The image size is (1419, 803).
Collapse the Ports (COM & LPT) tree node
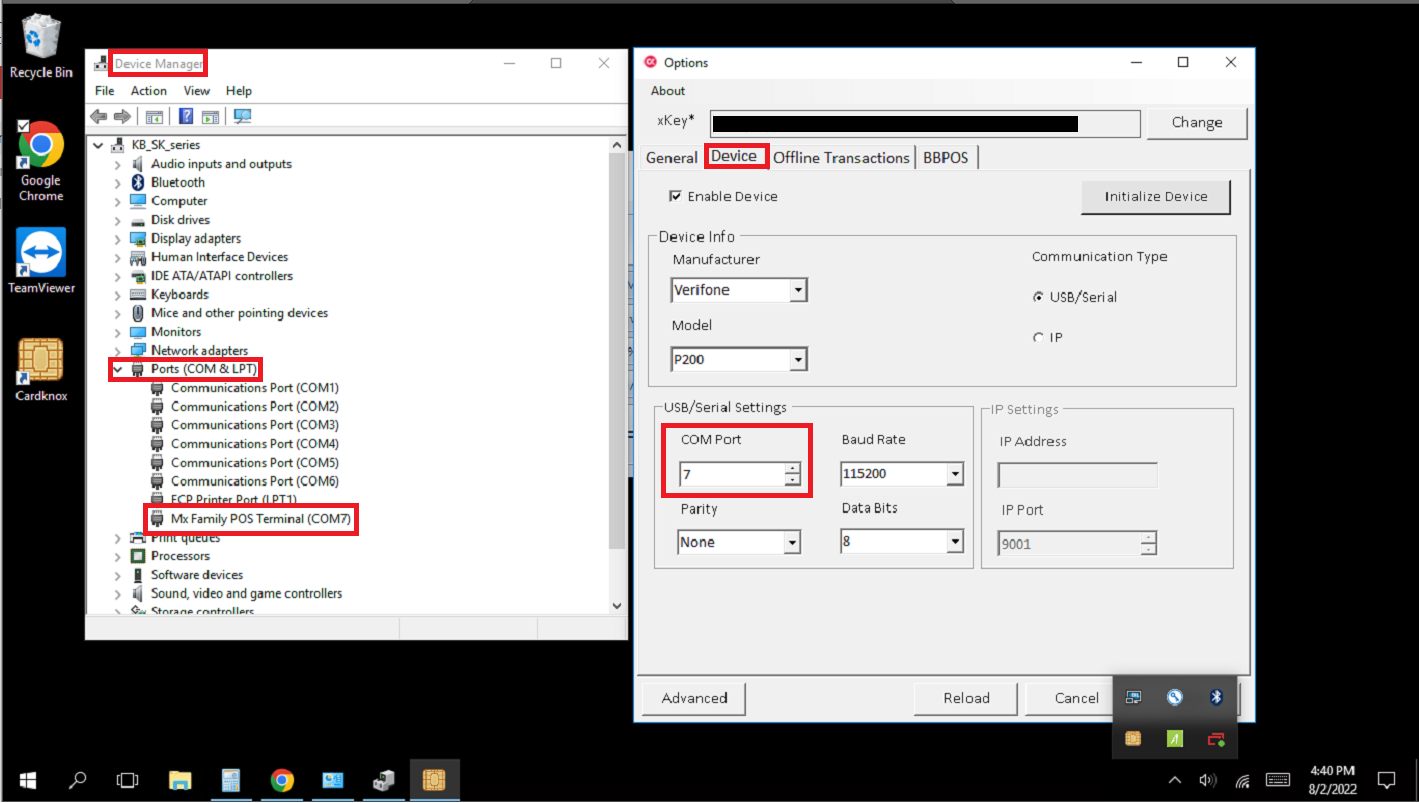coord(117,369)
